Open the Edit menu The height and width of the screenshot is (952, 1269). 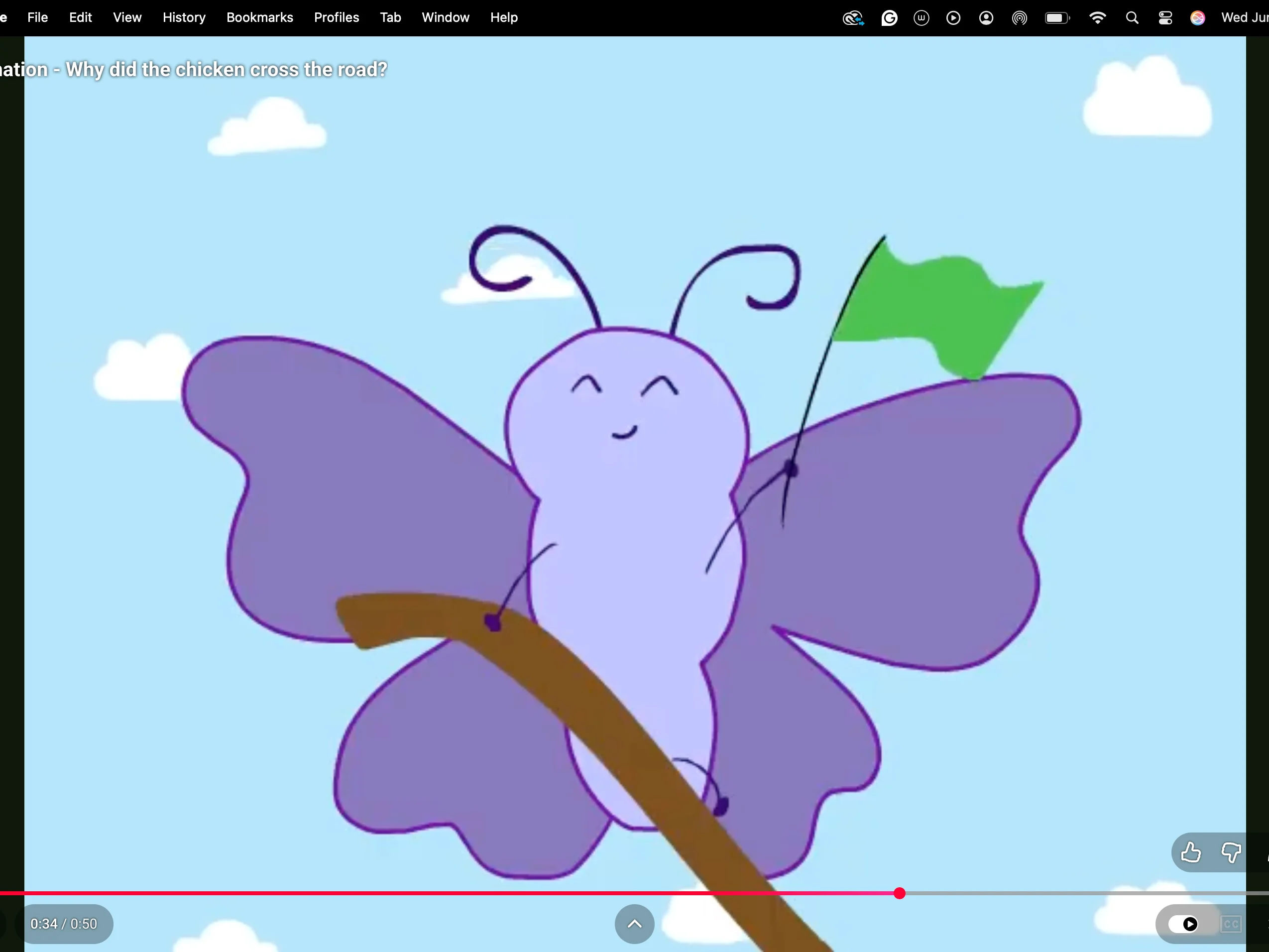[80, 17]
